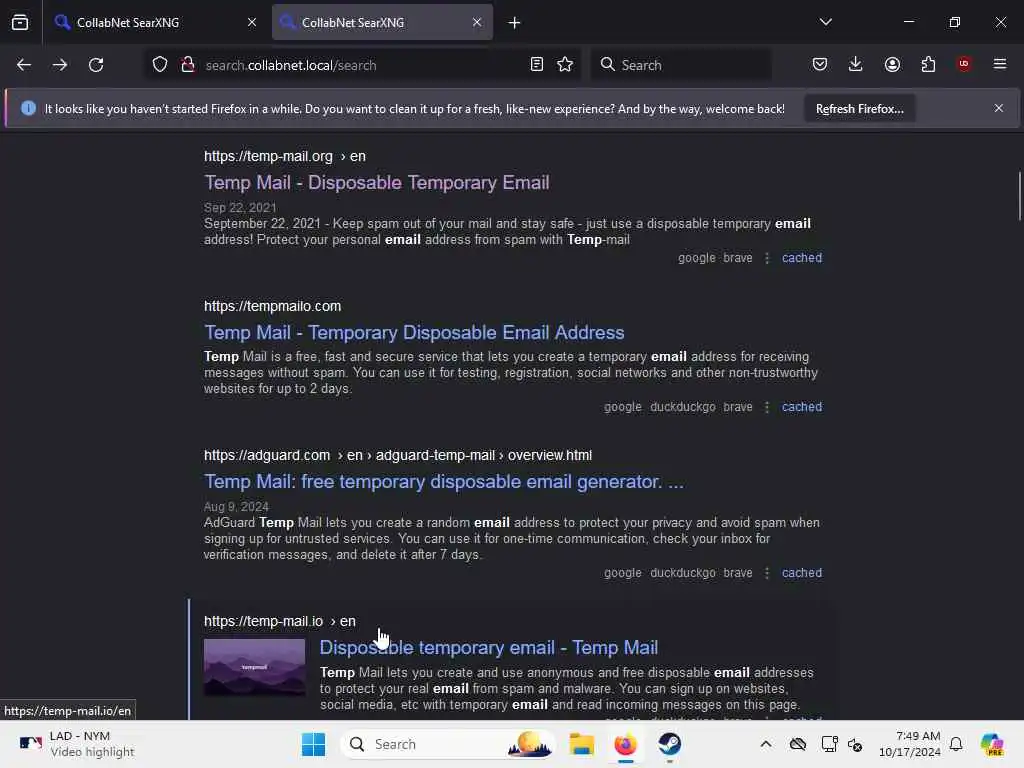Open more options dots for adguard.com result
Screen dimensions: 1024x768
(767, 573)
